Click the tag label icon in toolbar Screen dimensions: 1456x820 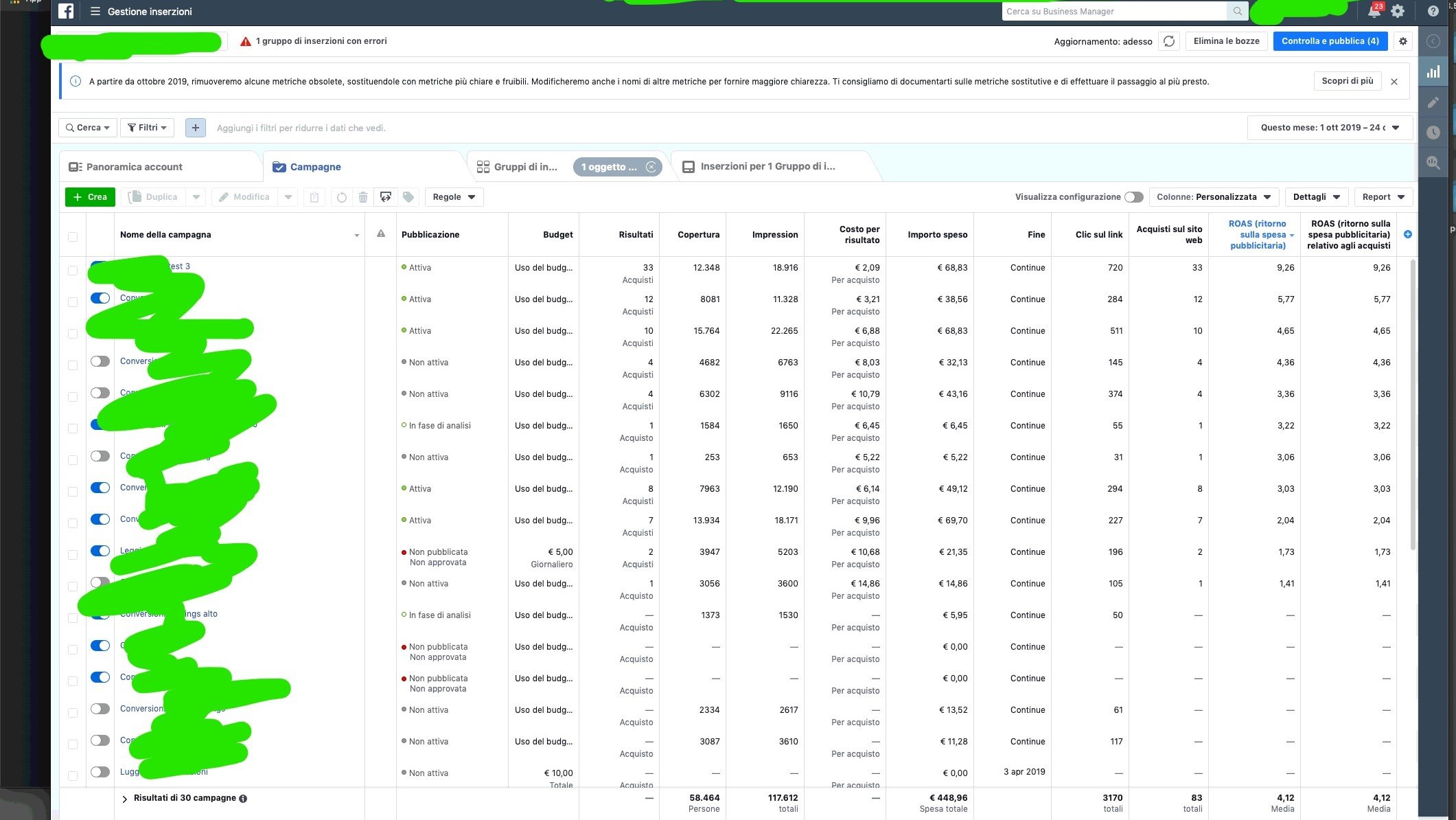tap(408, 197)
